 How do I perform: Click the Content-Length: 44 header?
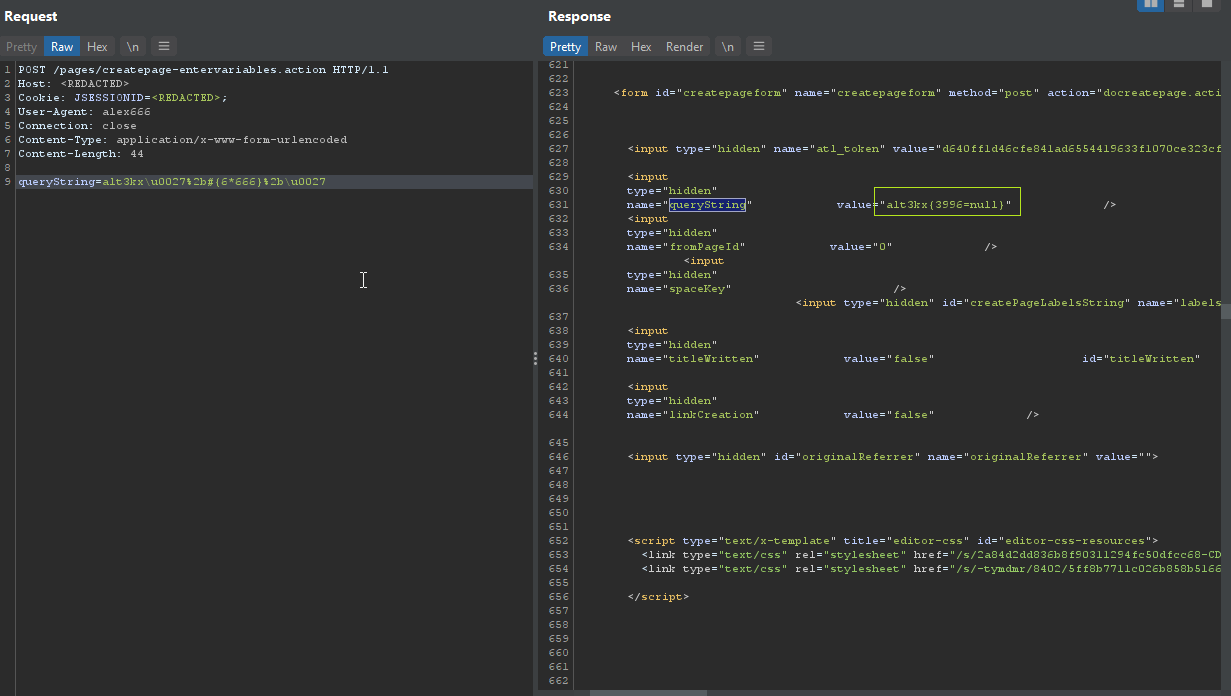pyautogui.click(x=80, y=154)
